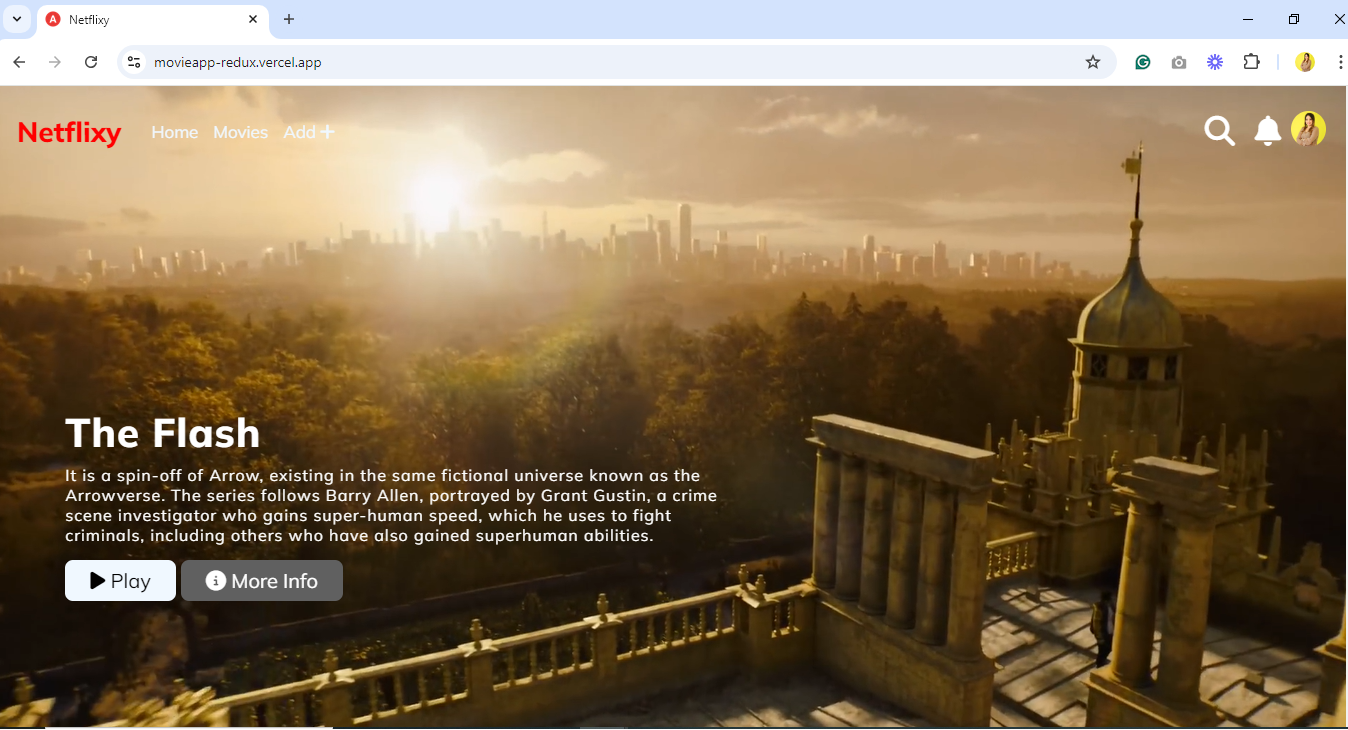
Task: Click the Netflixy logo
Action: 69,132
